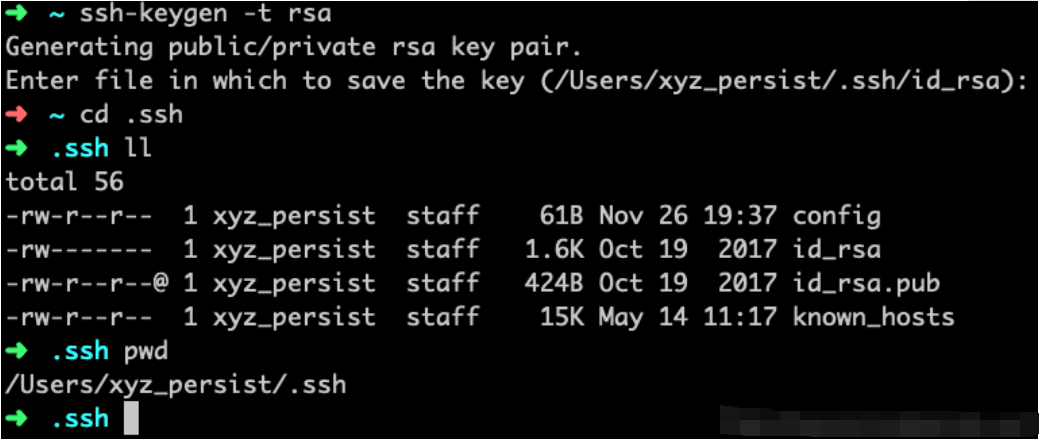Image resolution: width=1039 pixels, height=439 pixels.
Task: Click the cyan .ssh directory in ll prompt
Action: pyautogui.click(x=79, y=148)
